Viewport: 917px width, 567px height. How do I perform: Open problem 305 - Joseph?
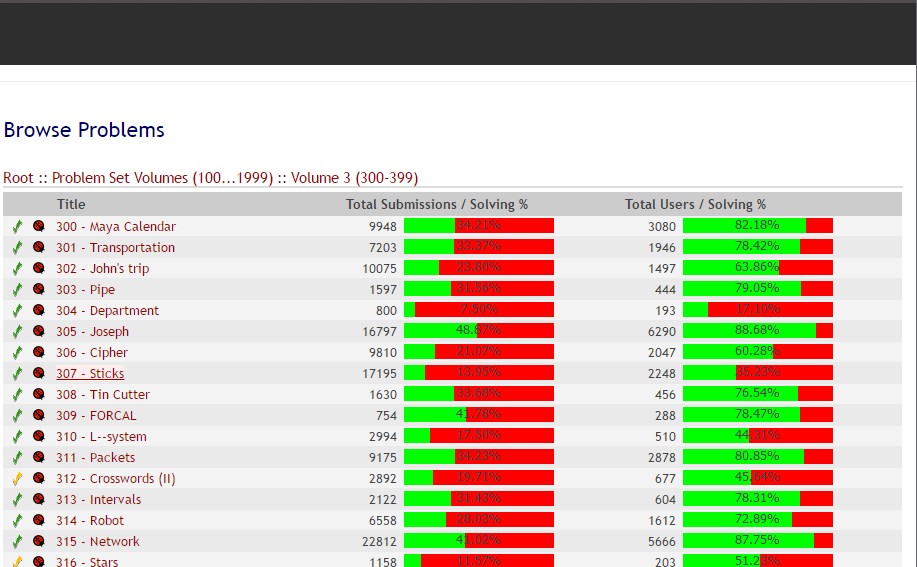pos(92,332)
